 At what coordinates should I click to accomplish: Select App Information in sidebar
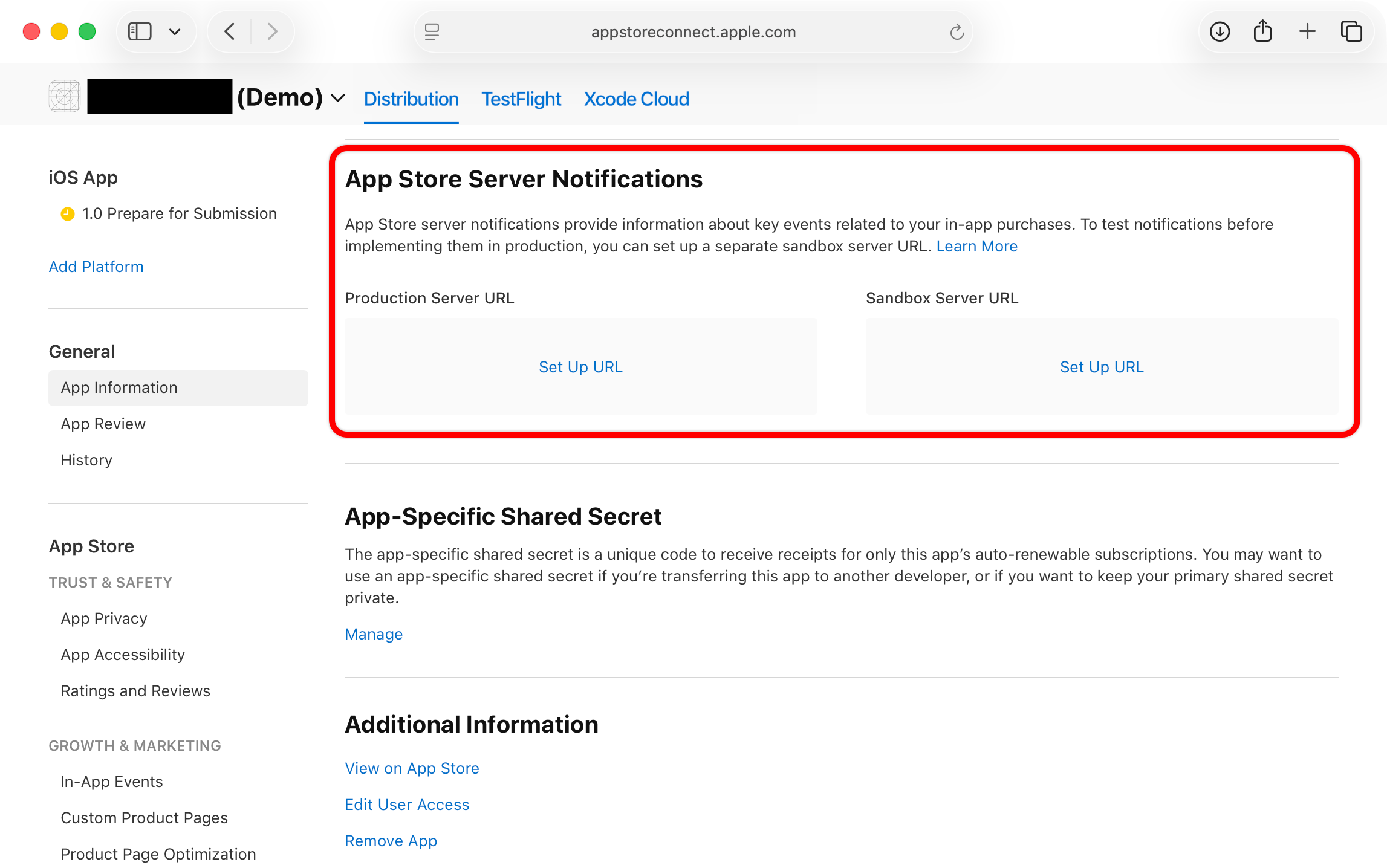[x=178, y=387]
